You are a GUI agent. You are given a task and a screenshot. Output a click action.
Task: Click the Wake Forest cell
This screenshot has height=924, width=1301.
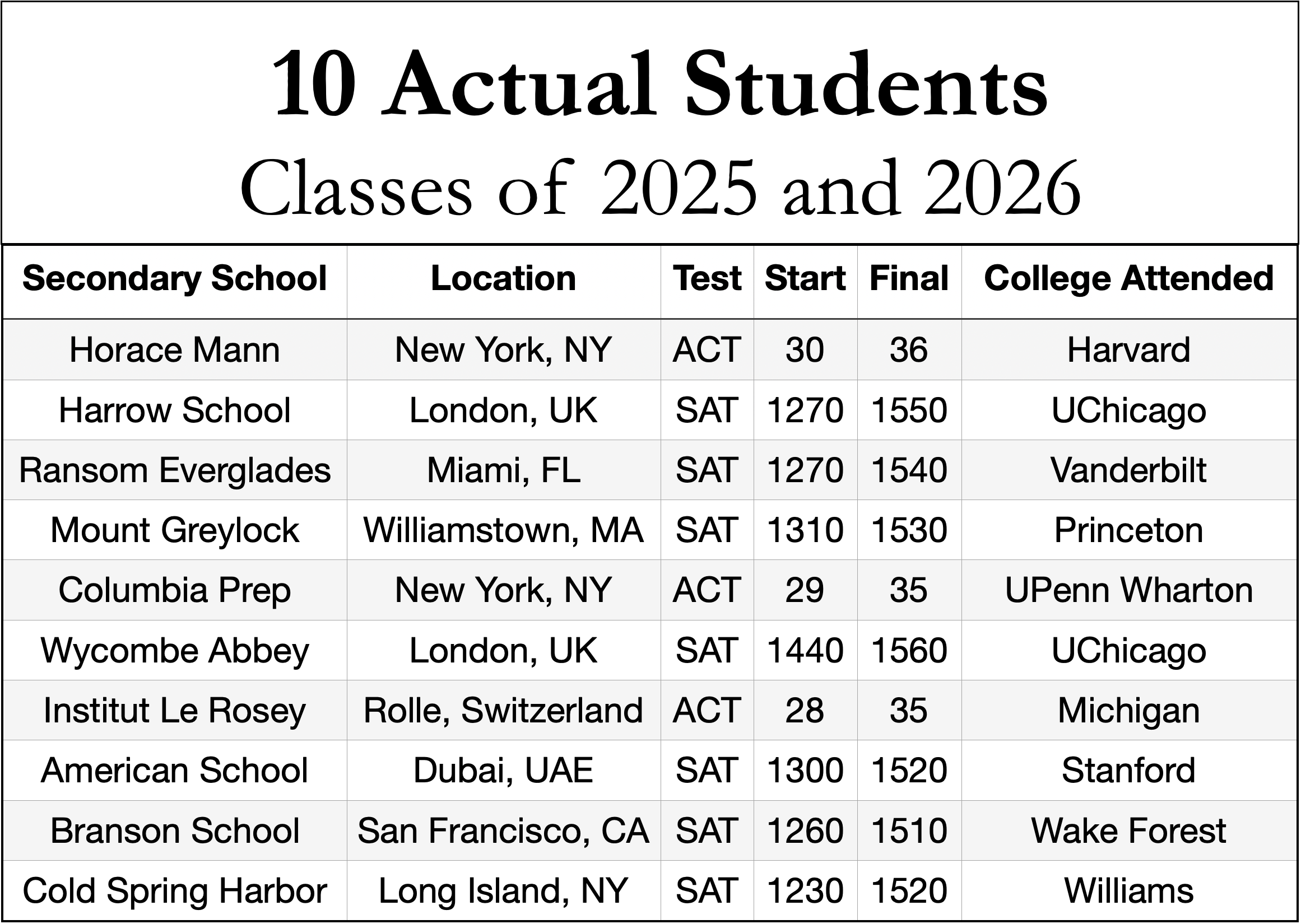pyautogui.click(x=1128, y=830)
